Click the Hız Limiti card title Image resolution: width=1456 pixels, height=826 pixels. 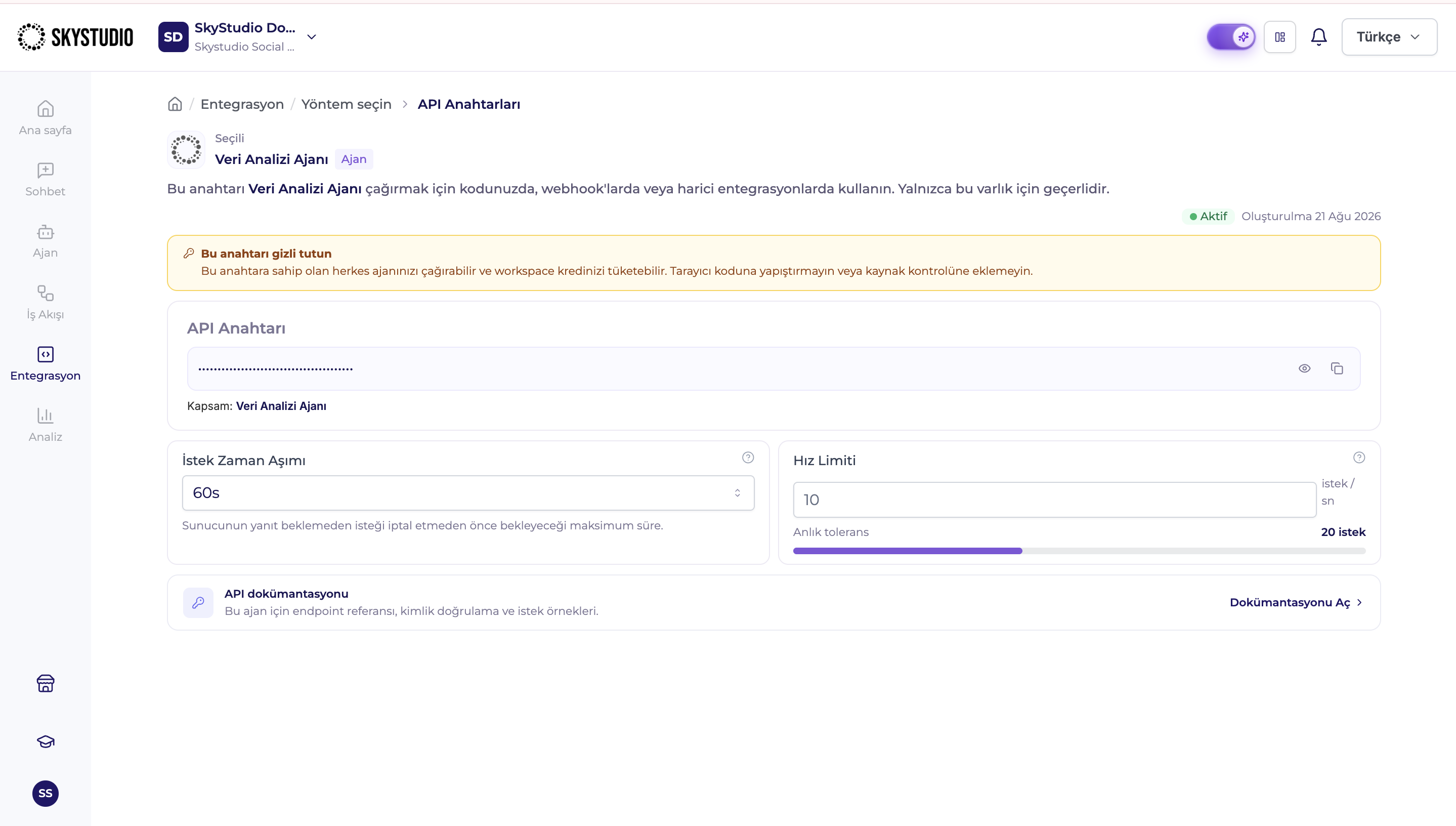[825, 461]
